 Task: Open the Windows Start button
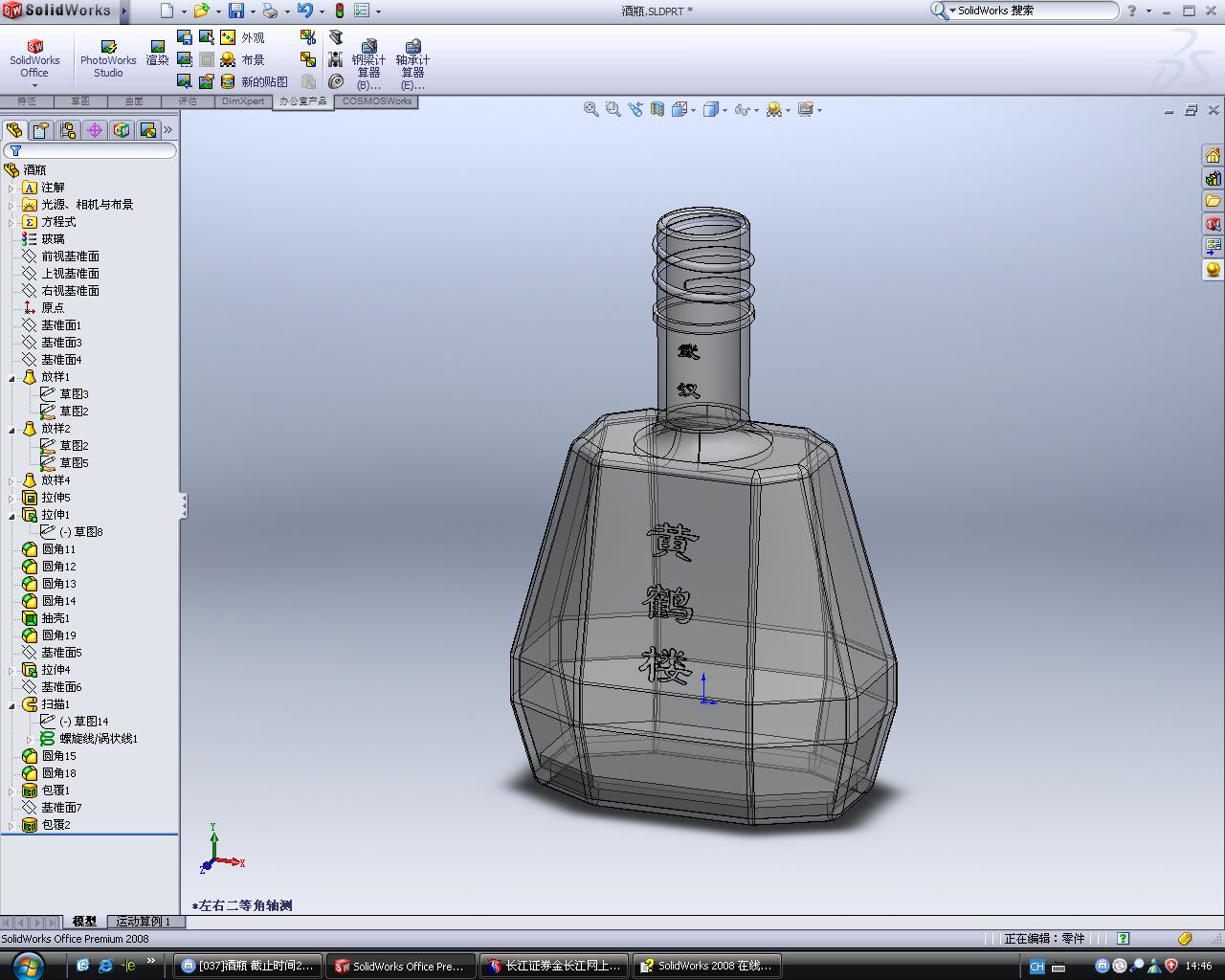point(26,966)
